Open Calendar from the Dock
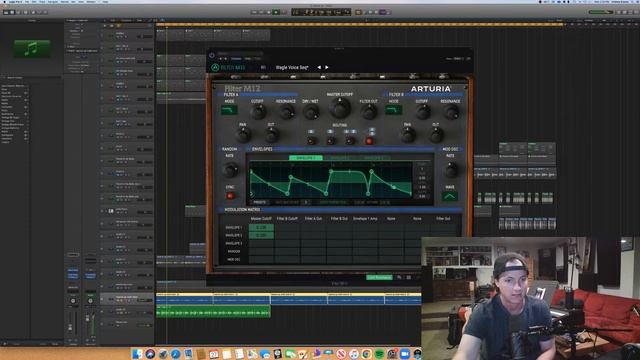This screenshot has height=360, width=640. tap(214, 353)
